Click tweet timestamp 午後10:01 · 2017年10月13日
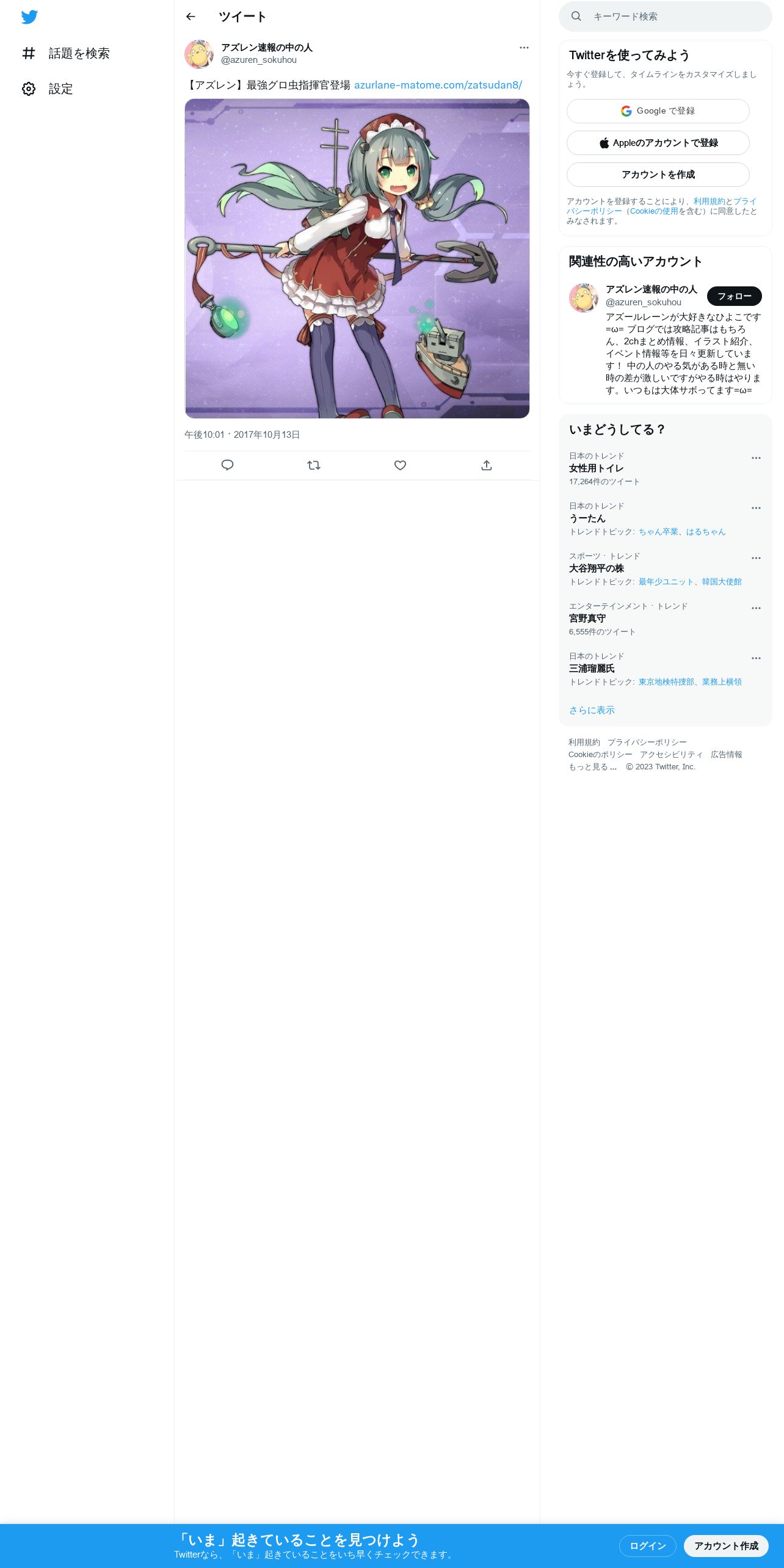This screenshot has height=1568, width=784. tap(242, 435)
